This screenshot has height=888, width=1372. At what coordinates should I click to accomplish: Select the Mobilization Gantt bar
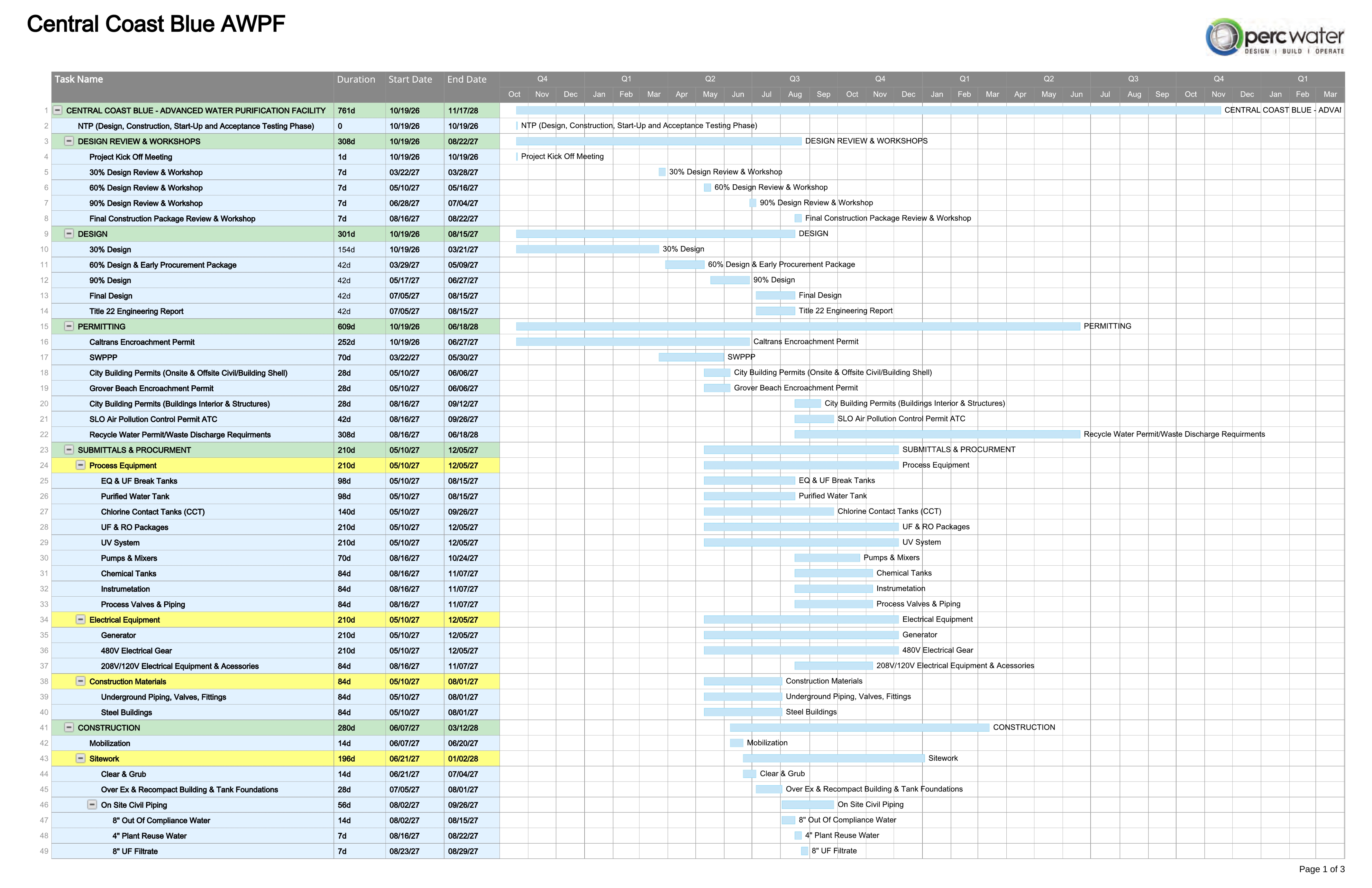pyautogui.click(x=737, y=743)
